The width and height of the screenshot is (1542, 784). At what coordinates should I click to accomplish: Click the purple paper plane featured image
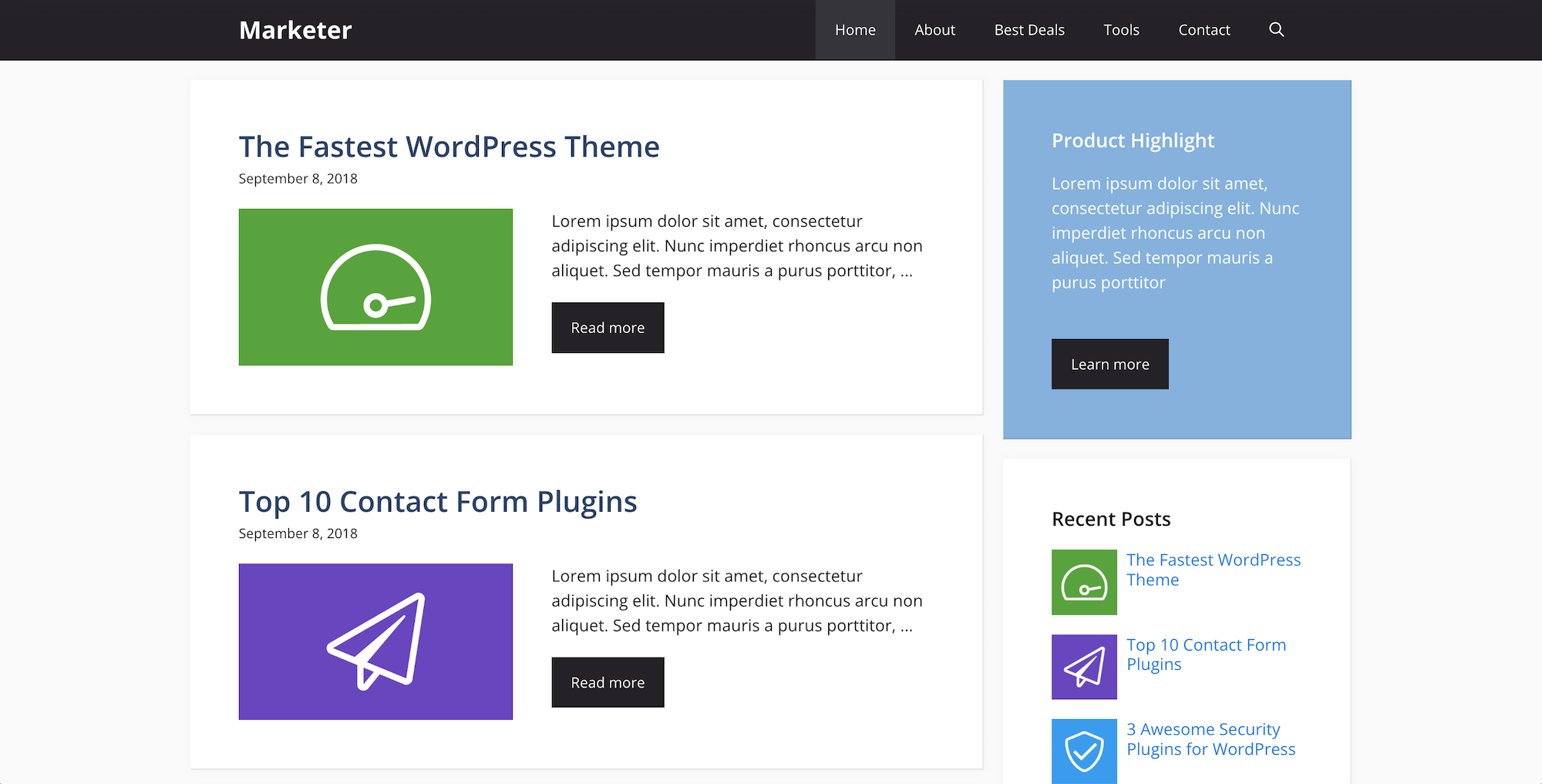click(x=375, y=641)
